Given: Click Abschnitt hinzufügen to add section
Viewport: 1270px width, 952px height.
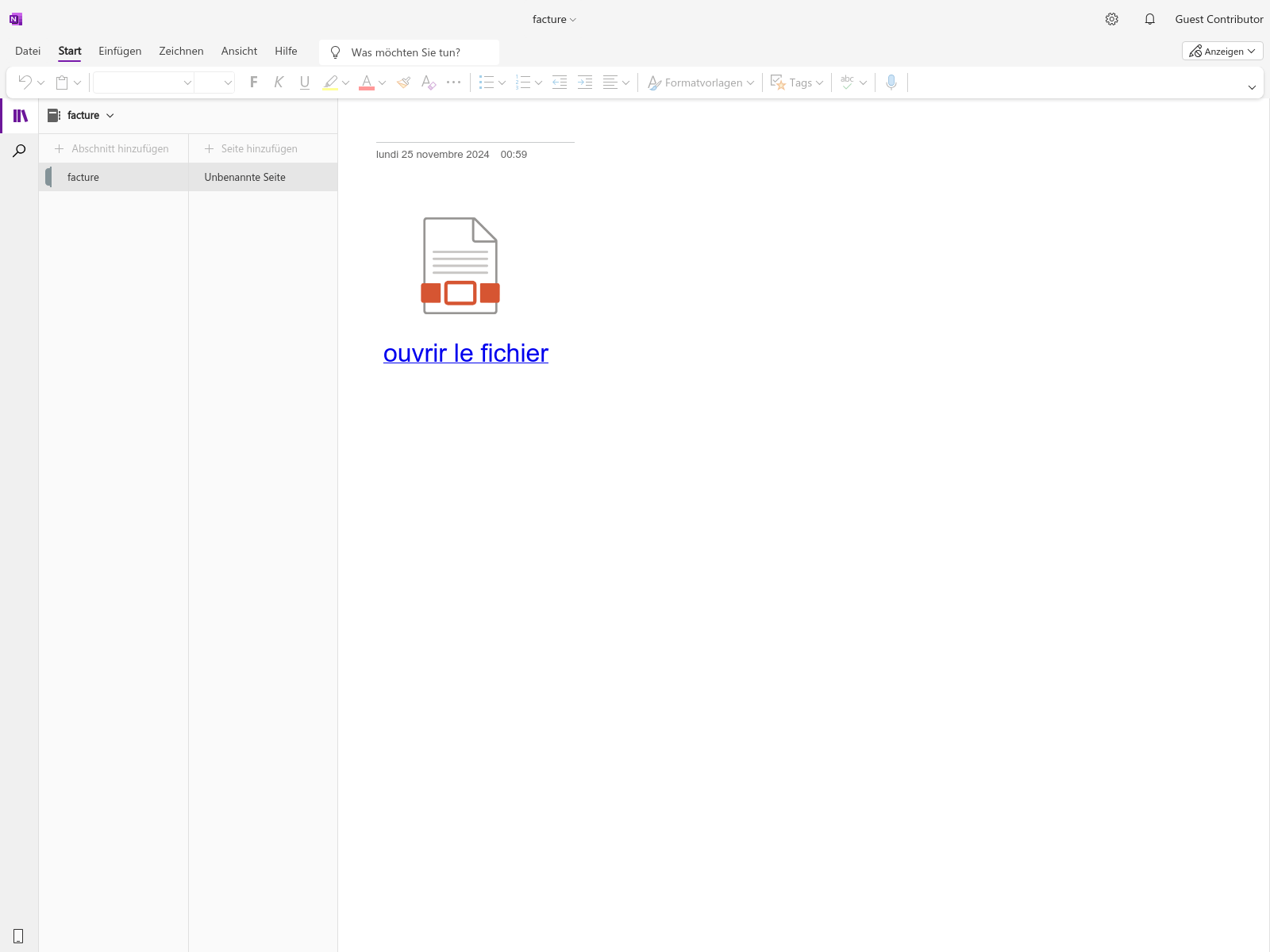Looking at the screenshot, I should (x=112, y=148).
